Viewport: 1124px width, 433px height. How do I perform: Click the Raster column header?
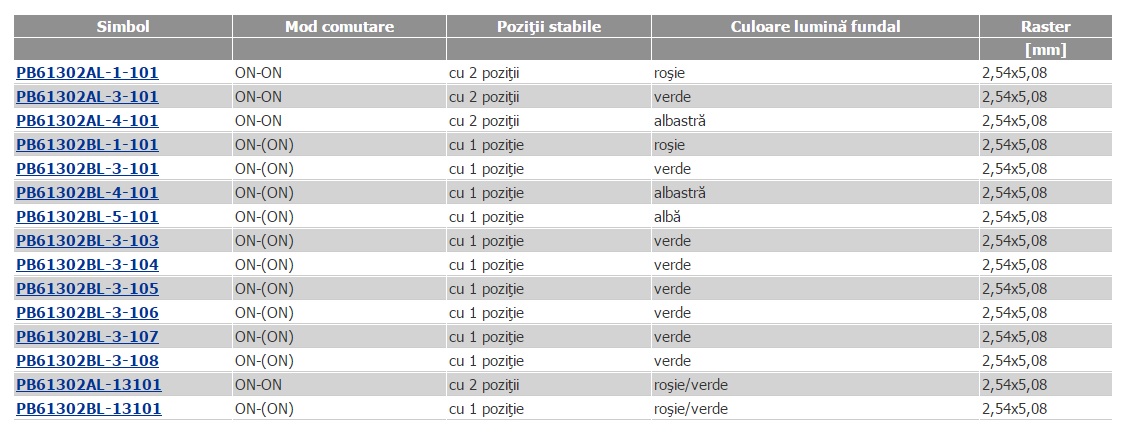1046,27
